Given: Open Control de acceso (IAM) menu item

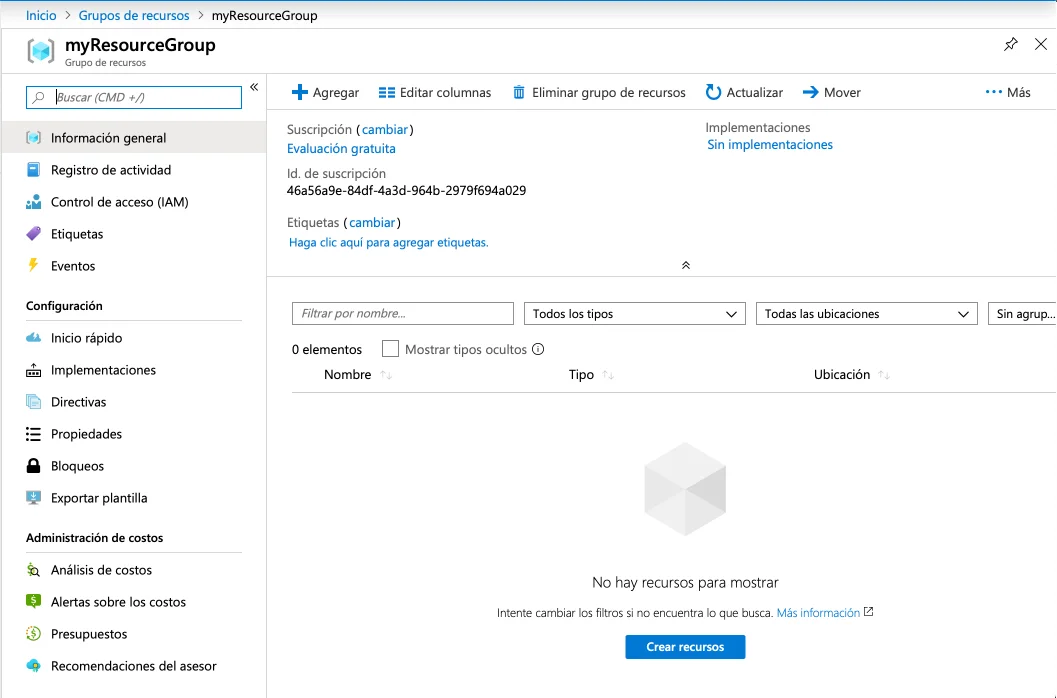Looking at the screenshot, I should 119,202.
